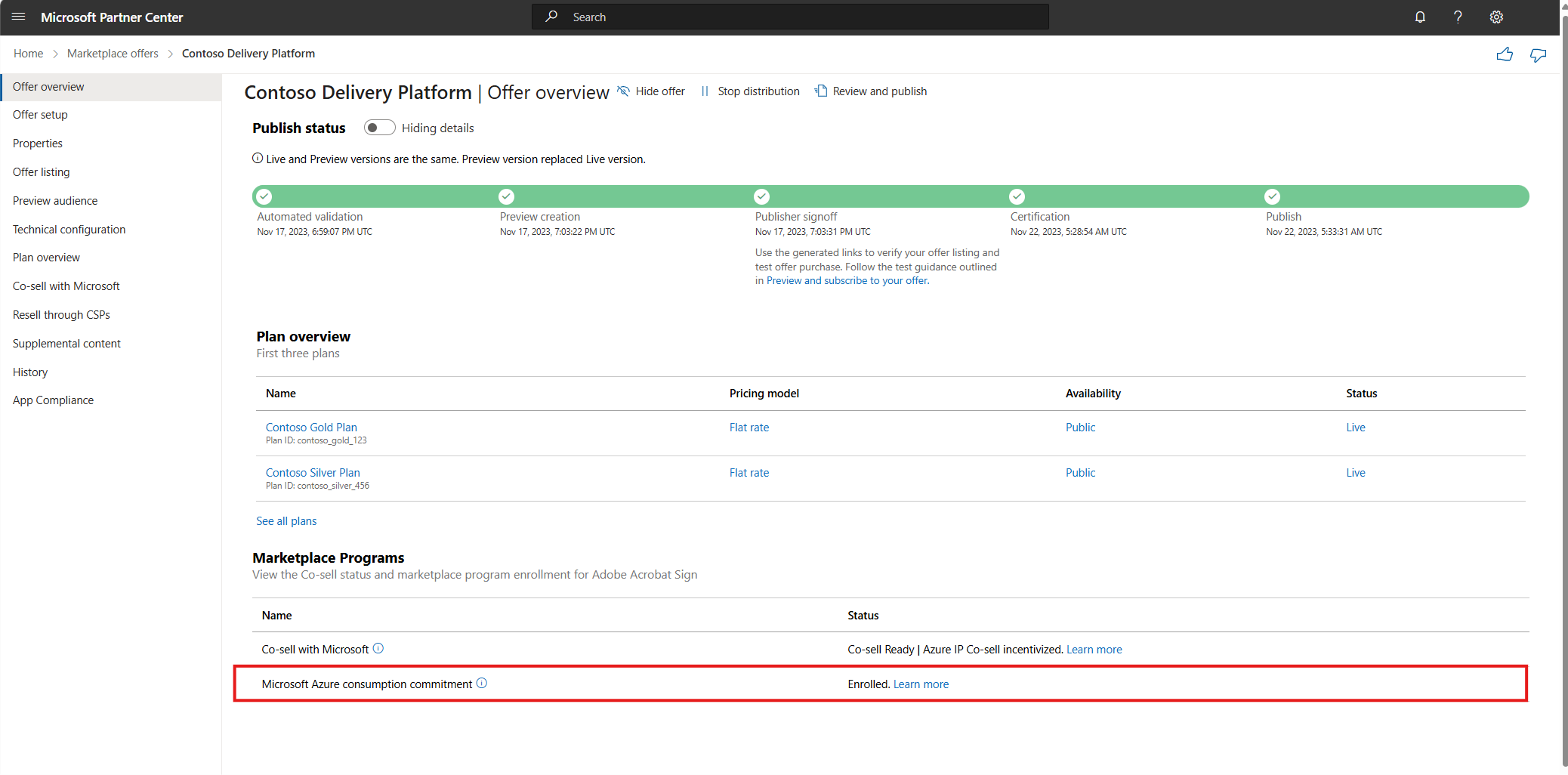Viewport: 1568px width, 775px height.
Task: Click the Publisher signoff check mark
Action: click(762, 196)
